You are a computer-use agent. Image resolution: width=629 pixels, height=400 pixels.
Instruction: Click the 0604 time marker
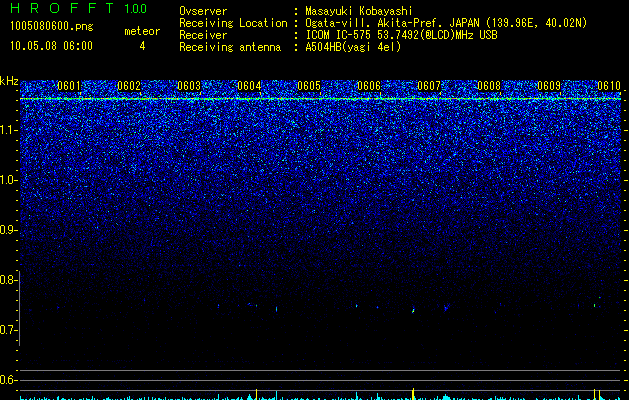[249, 86]
